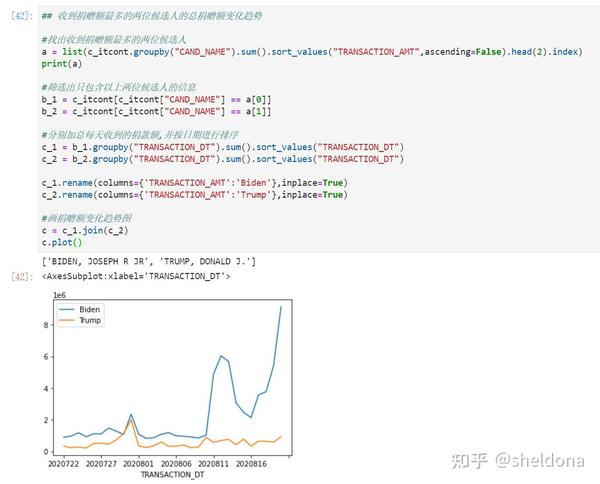Place cursor on c.plot() code line

point(62,243)
